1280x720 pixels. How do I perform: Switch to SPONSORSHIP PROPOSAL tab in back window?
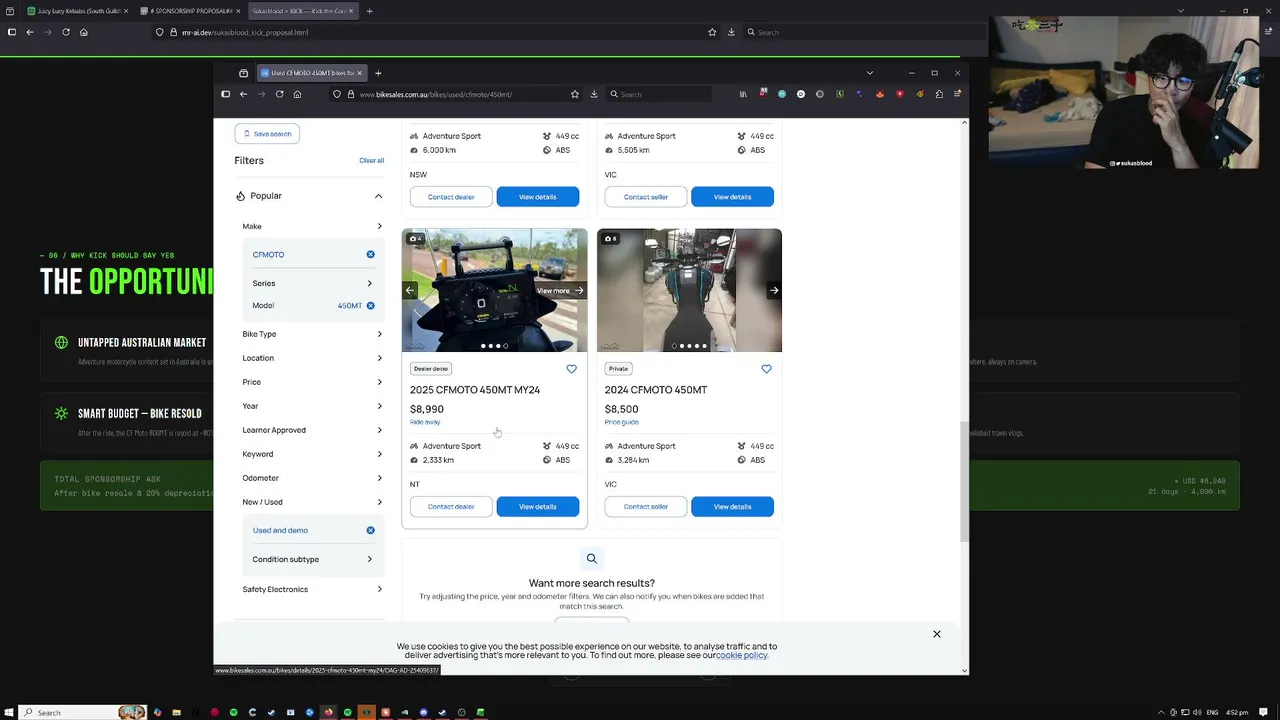(190, 11)
